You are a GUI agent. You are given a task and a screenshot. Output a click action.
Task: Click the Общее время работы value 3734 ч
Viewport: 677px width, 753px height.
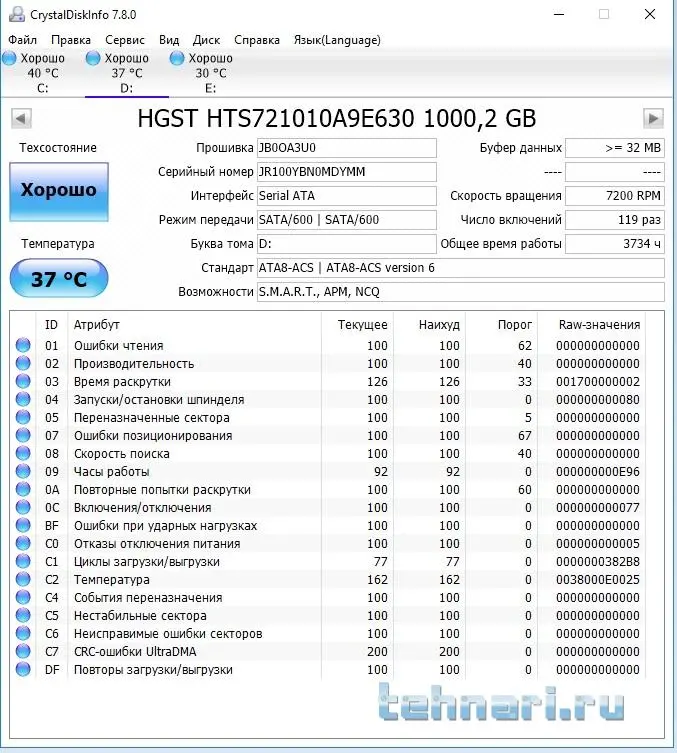coord(615,244)
